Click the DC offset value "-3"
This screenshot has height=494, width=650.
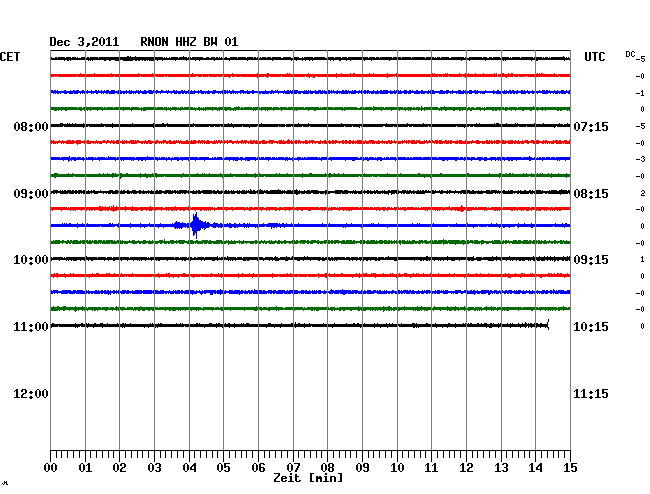point(640,159)
